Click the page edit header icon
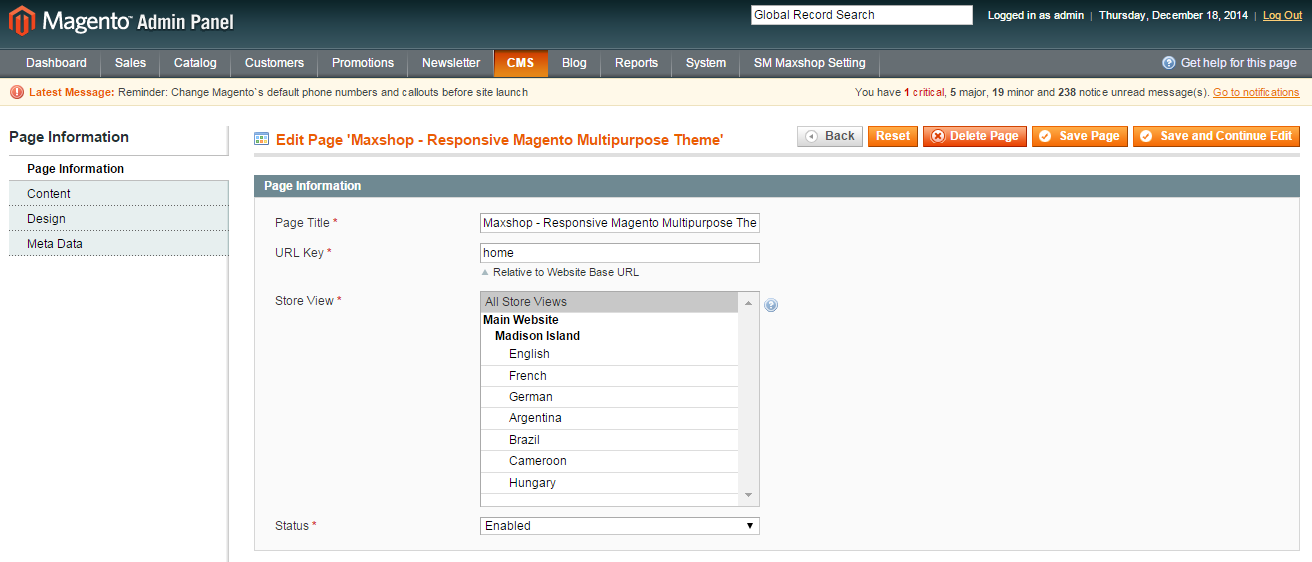 [261, 140]
